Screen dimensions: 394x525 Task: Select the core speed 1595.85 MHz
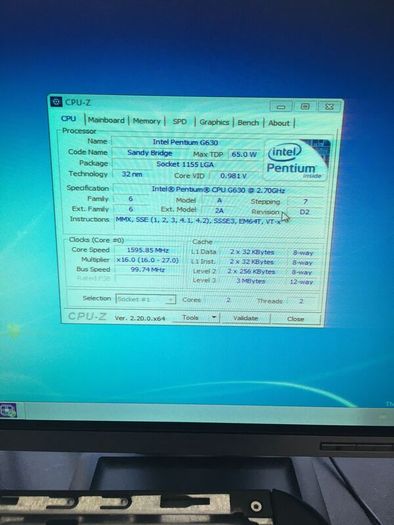pos(148,250)
